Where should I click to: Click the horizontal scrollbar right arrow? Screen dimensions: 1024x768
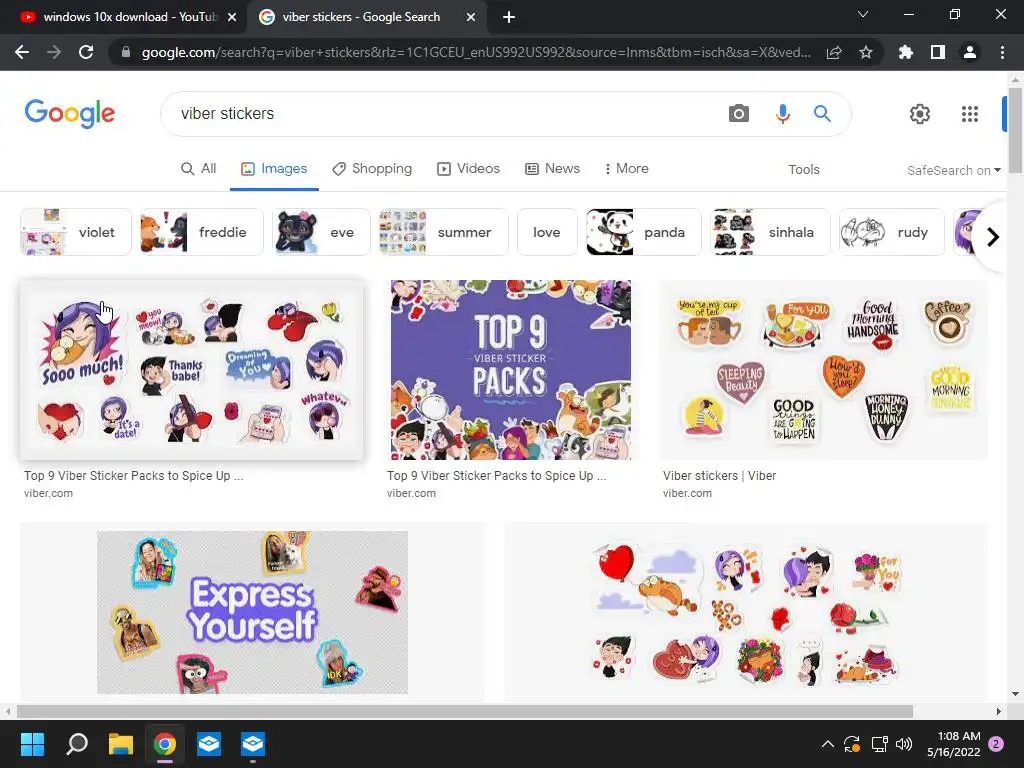click(x=999, y=711)
